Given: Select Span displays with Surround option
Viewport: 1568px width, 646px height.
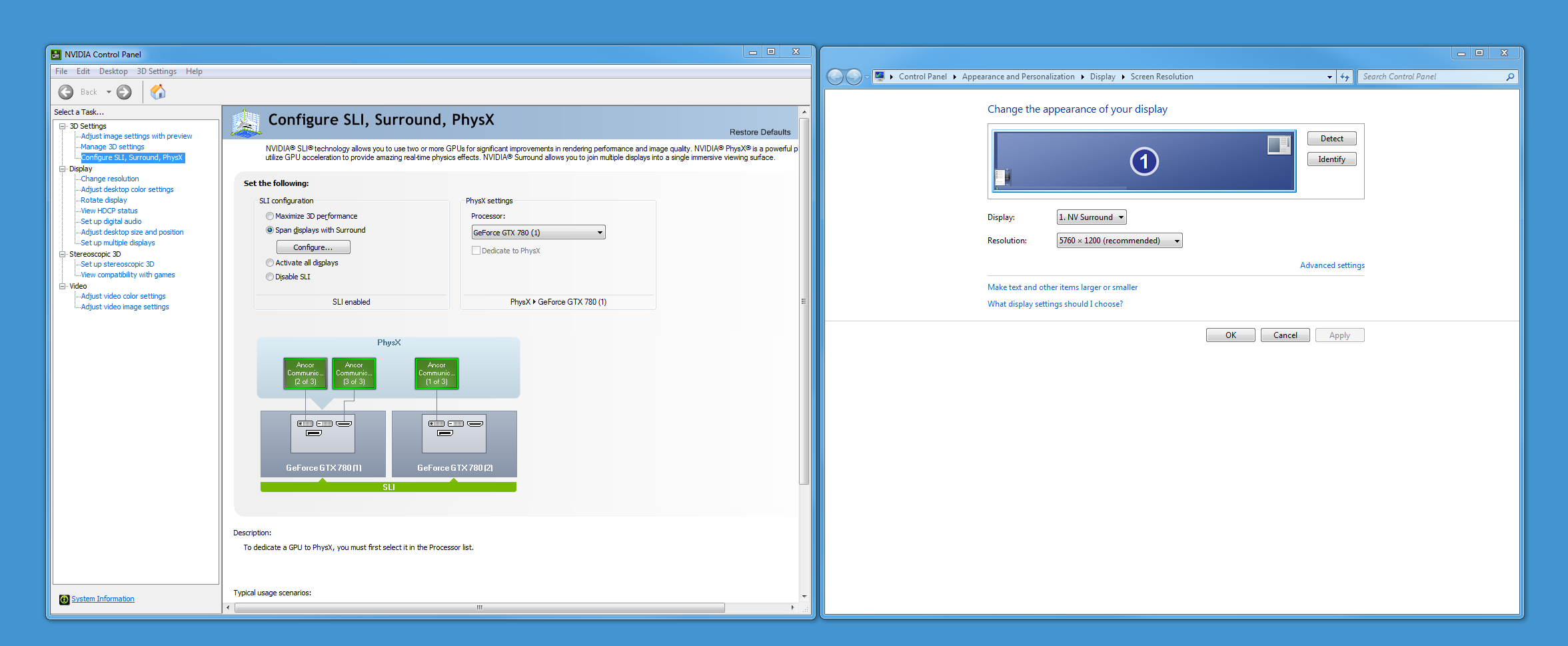Looking at the screenshot, I should point(270,230).
